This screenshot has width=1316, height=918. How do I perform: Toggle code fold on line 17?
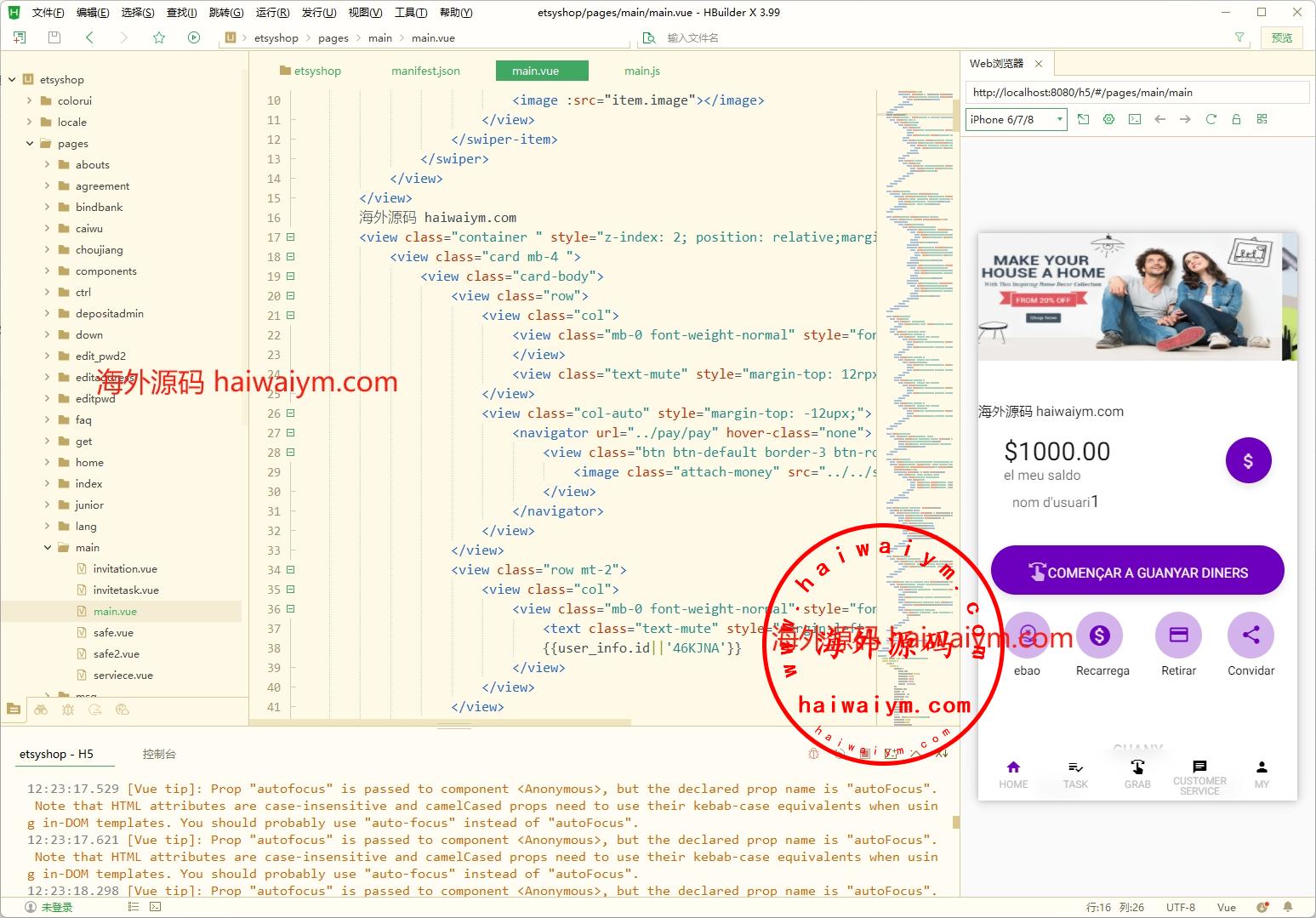pyautogui.click(x=290, y=237)
